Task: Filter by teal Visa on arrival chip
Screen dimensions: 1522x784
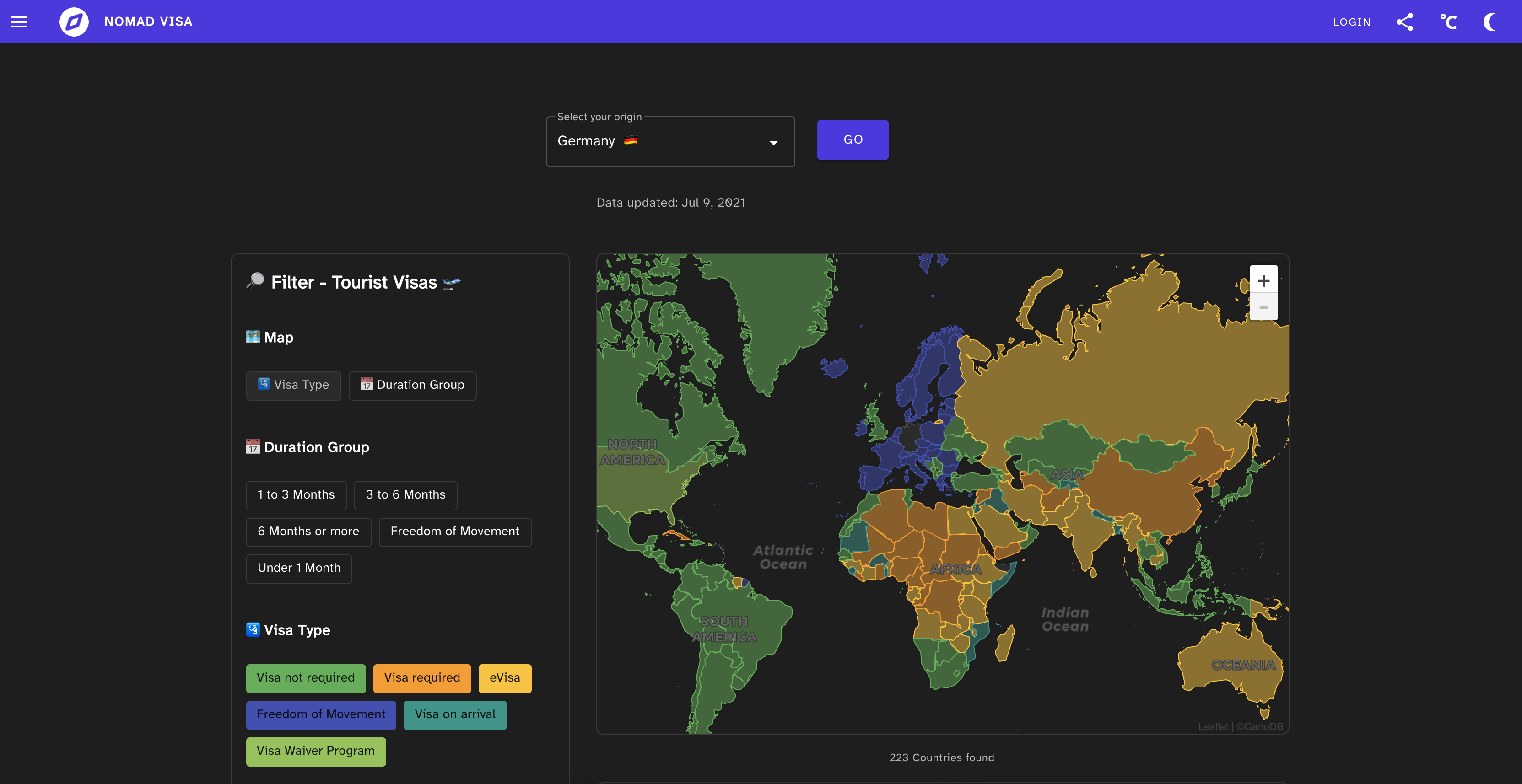Action: (455, 715)
